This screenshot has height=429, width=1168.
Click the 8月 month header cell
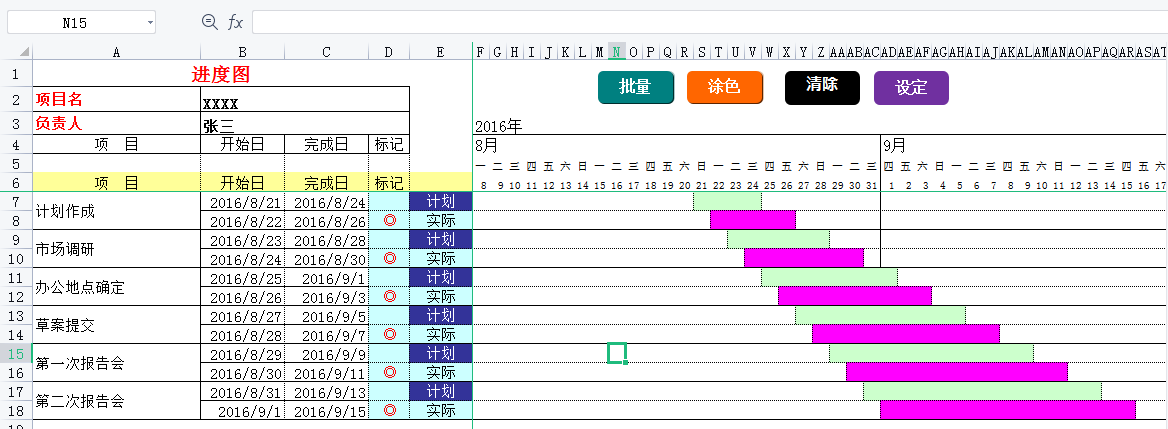click(677, 144)
